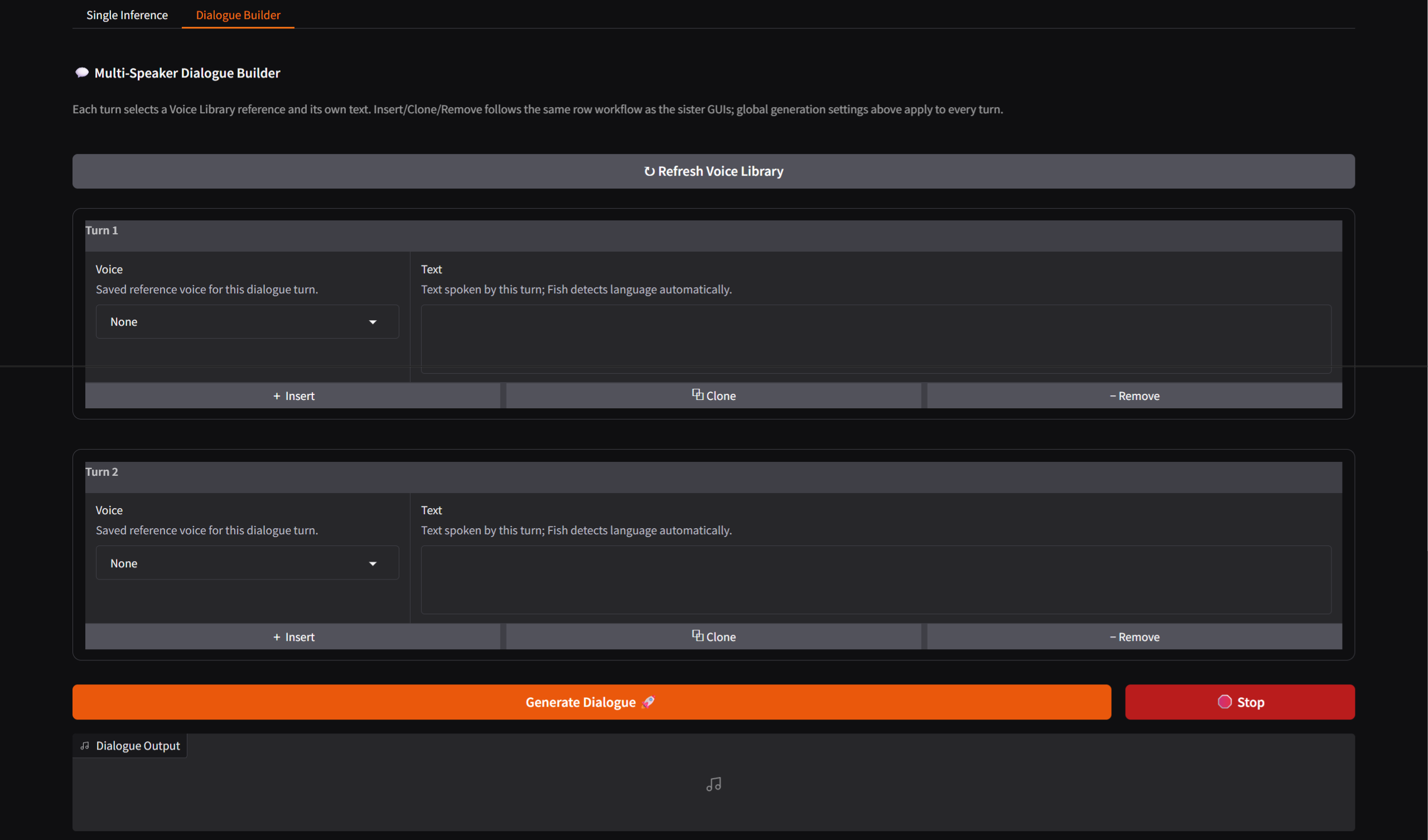Viewport: 1428px width, 840px height.
Task: Select the Dialogue Builder tab
Action: coord(238,15)
